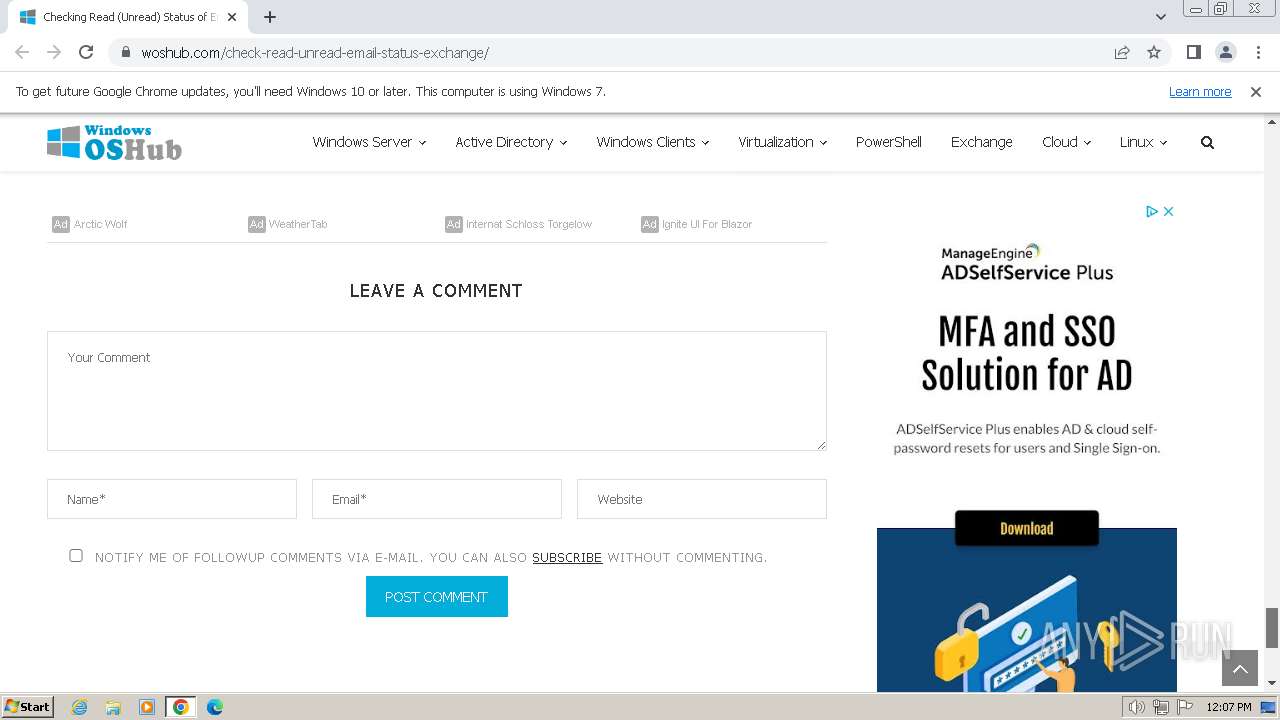1280x720 pixels.
Task: Jump to top with the up-arrow button
Action: coord(1240,668)
